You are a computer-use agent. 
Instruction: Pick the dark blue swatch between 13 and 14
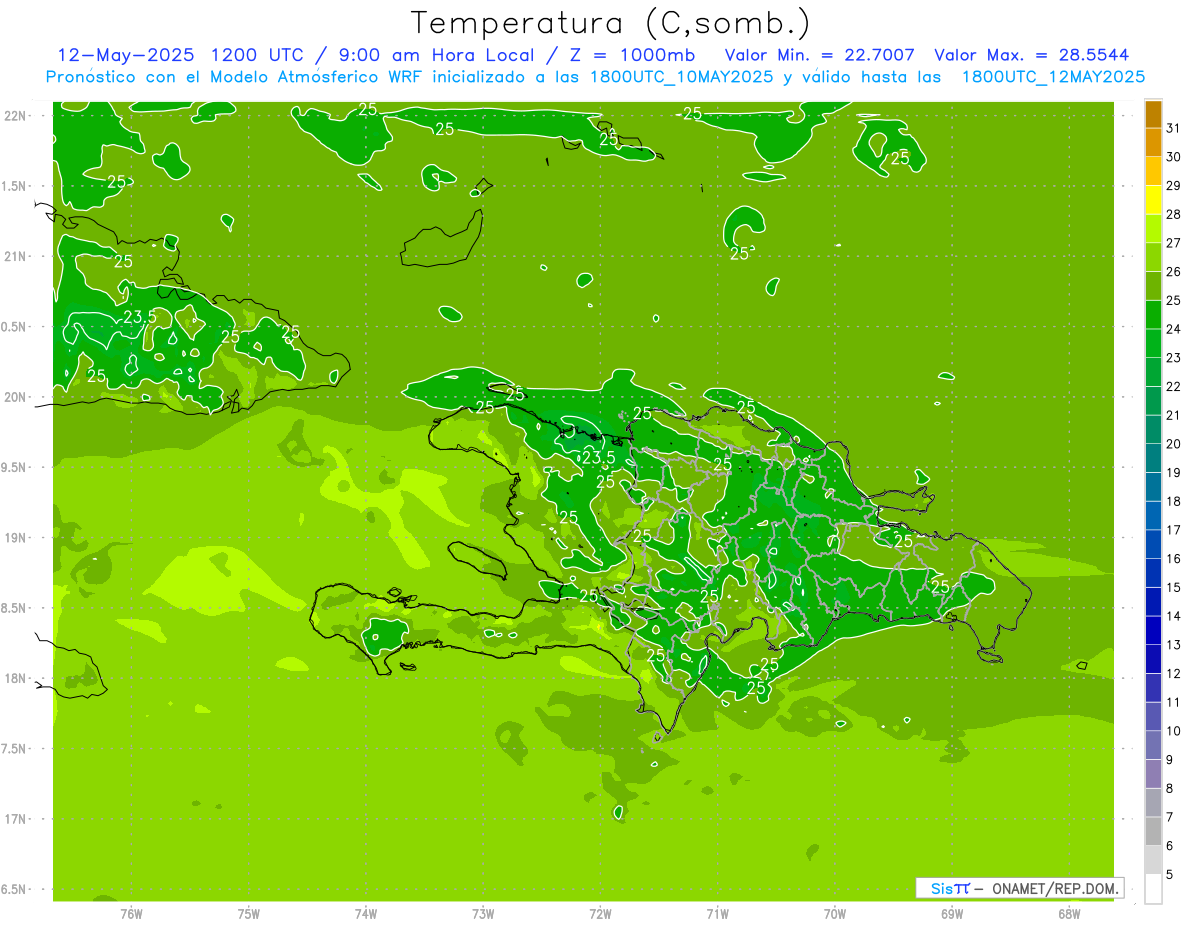pyautogui.click(x=1153, y=631)
